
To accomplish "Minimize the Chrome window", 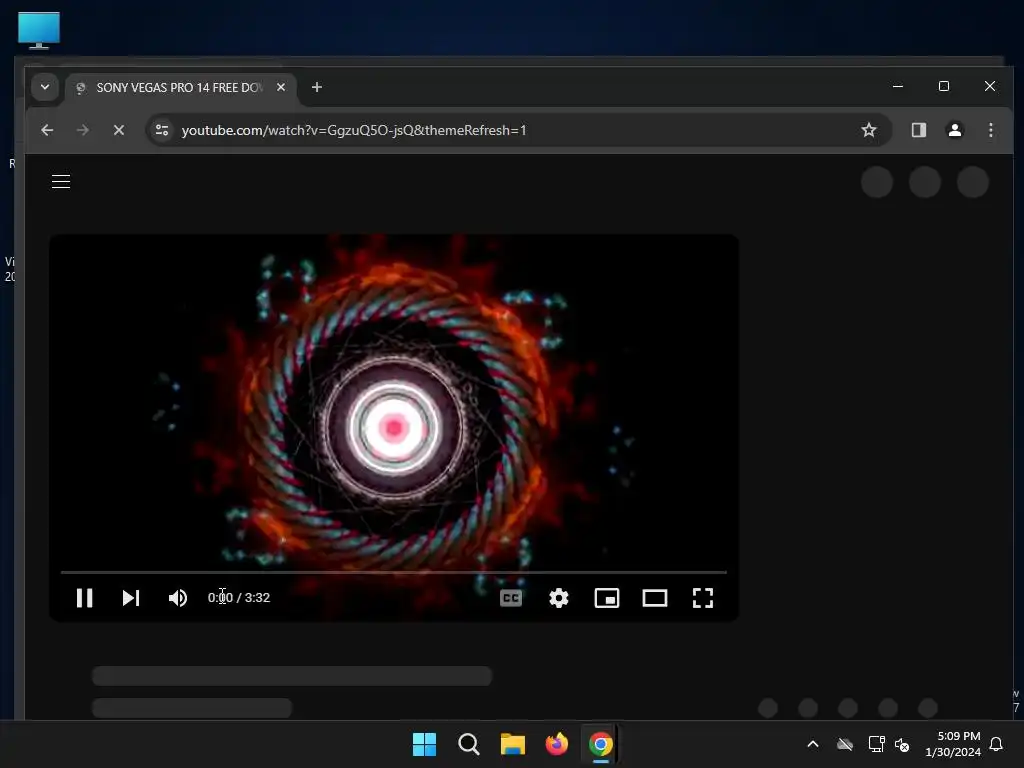I will [x=898, y=86].
